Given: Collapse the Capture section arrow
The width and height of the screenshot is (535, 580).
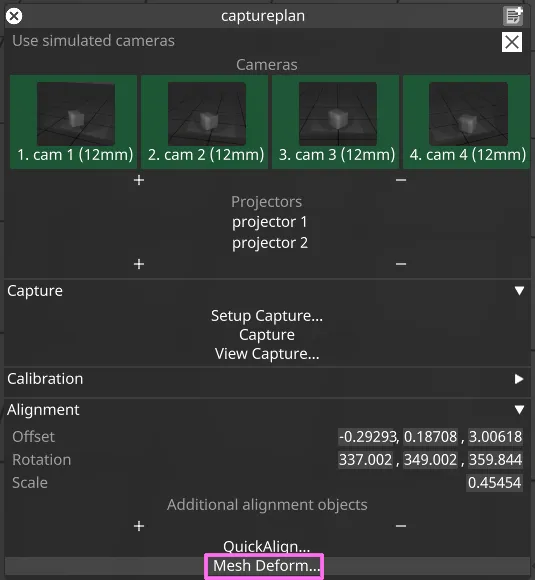Looking at the screenshot, I should (x=519, y=291).
